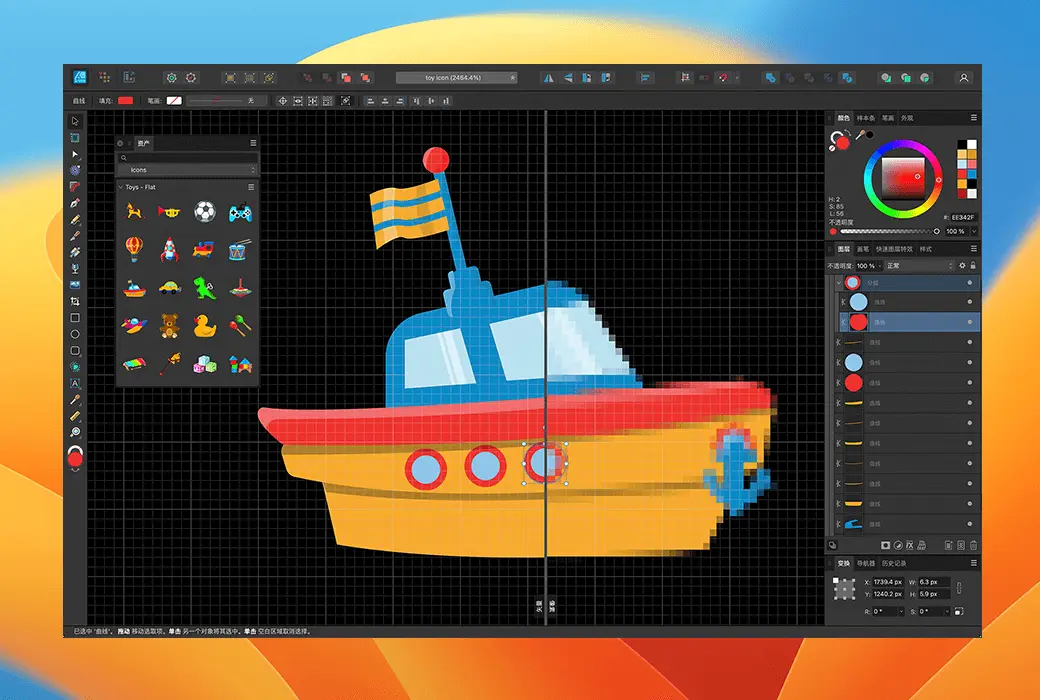Open the Alignment options icon

645,78
